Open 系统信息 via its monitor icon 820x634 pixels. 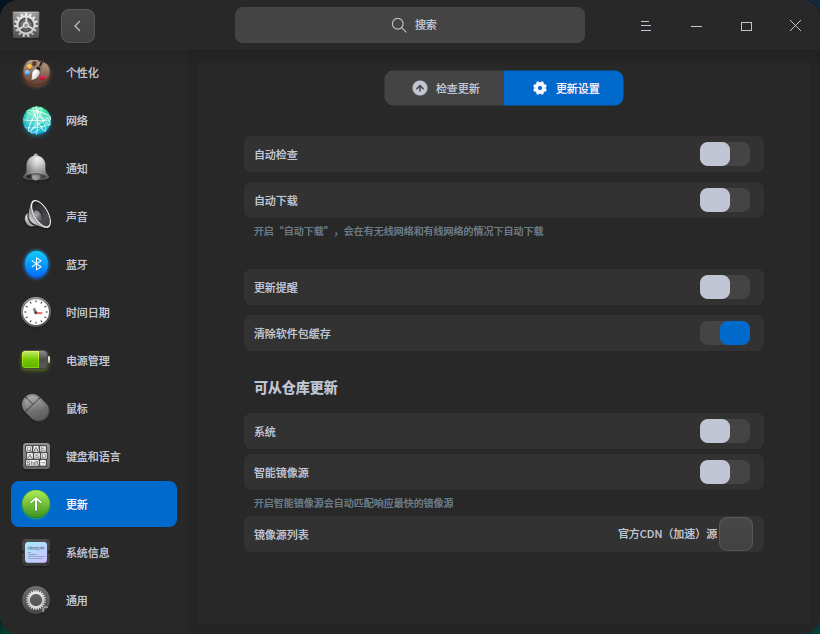pyautogui.click(x=36, y=552)
